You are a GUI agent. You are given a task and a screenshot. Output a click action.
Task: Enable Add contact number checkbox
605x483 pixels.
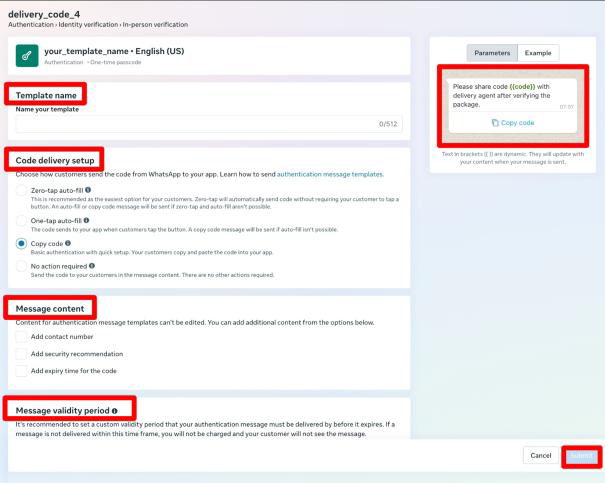pyautogui.click(x=21, y=337)
